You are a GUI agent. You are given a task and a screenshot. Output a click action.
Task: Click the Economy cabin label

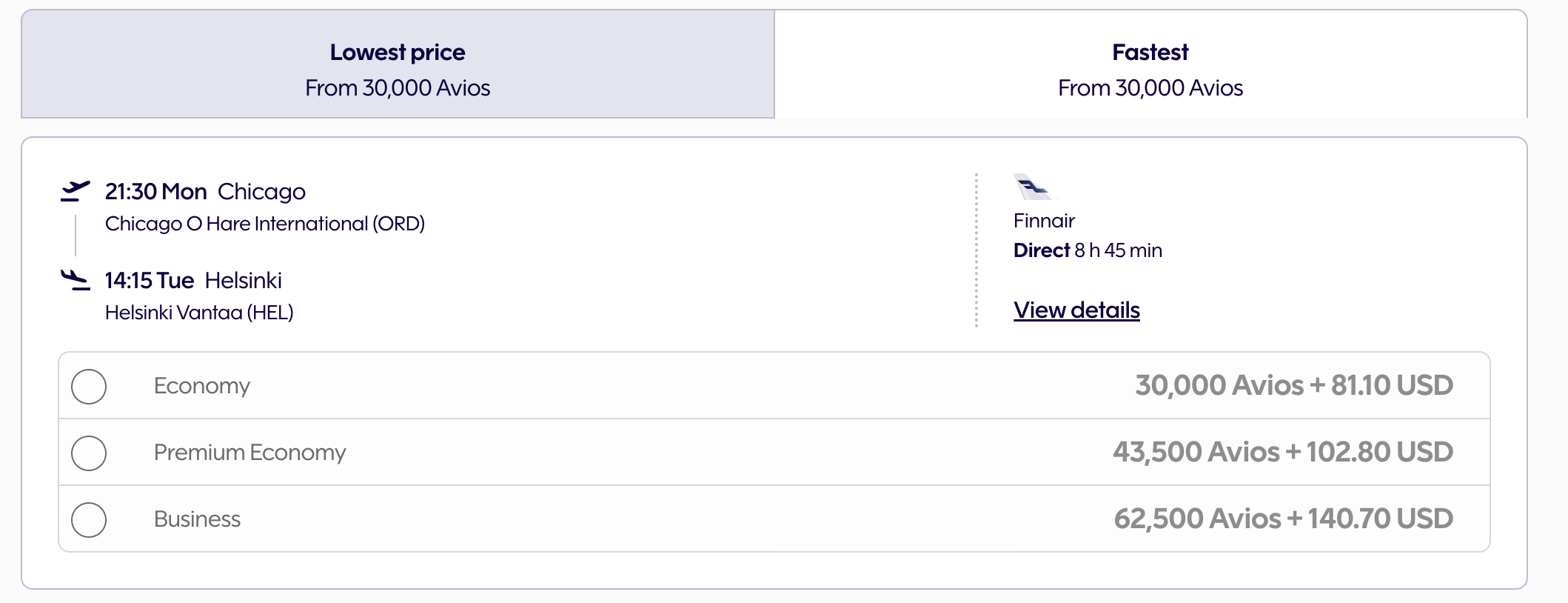(202, 386)
